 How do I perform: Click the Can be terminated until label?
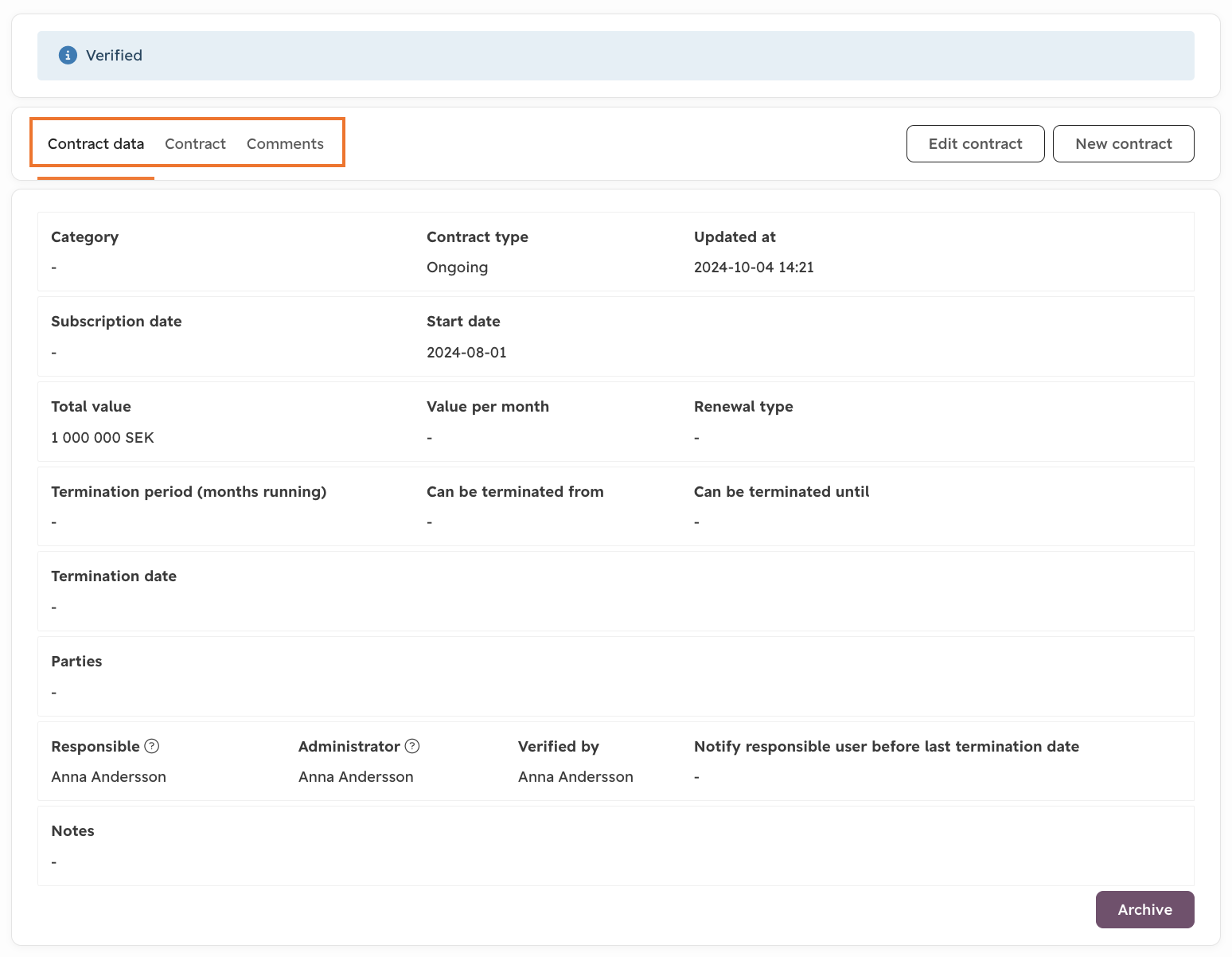tap(782, 492)
